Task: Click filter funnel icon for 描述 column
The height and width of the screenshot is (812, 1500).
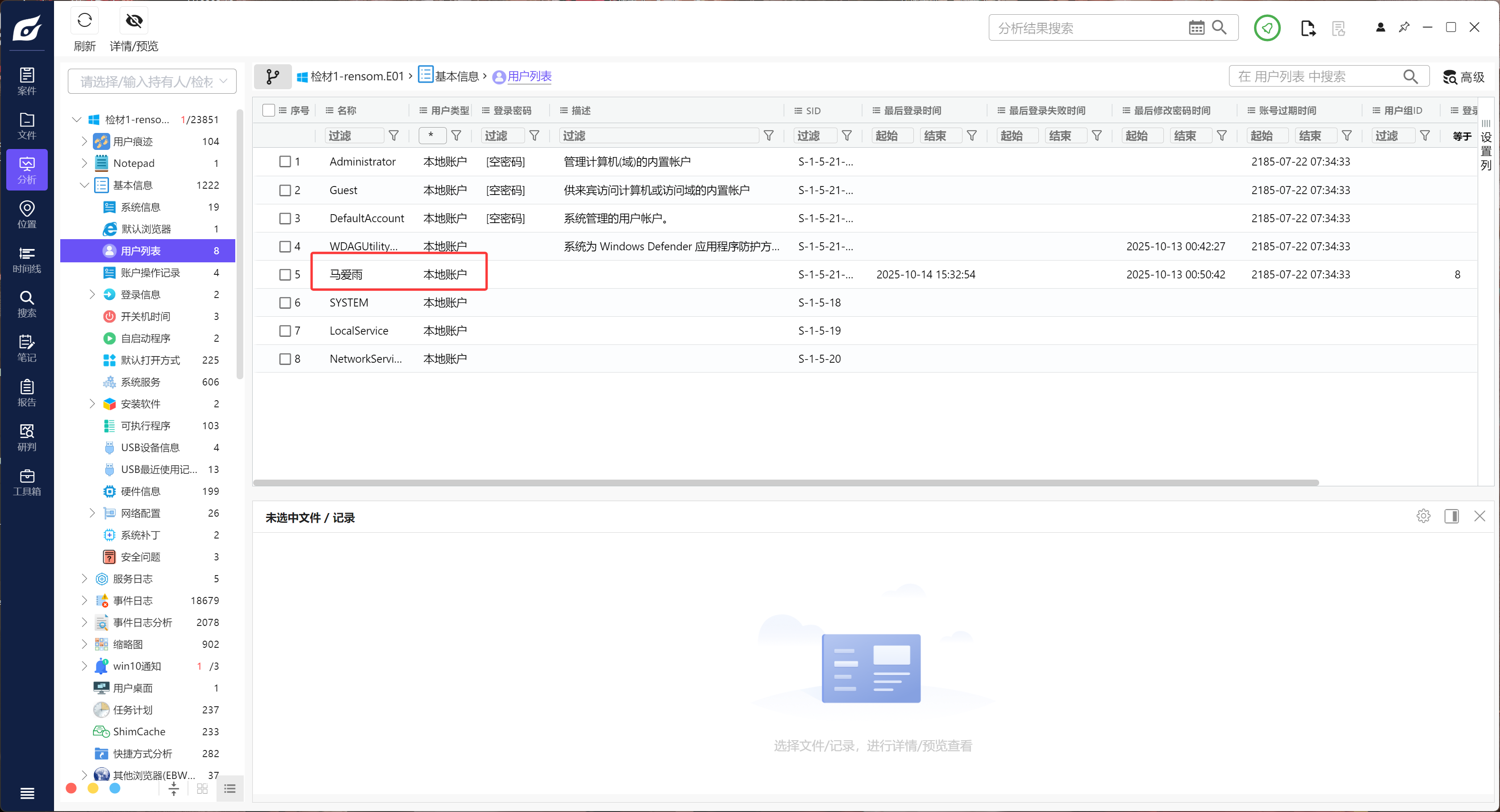Action: tap(769, 136)
